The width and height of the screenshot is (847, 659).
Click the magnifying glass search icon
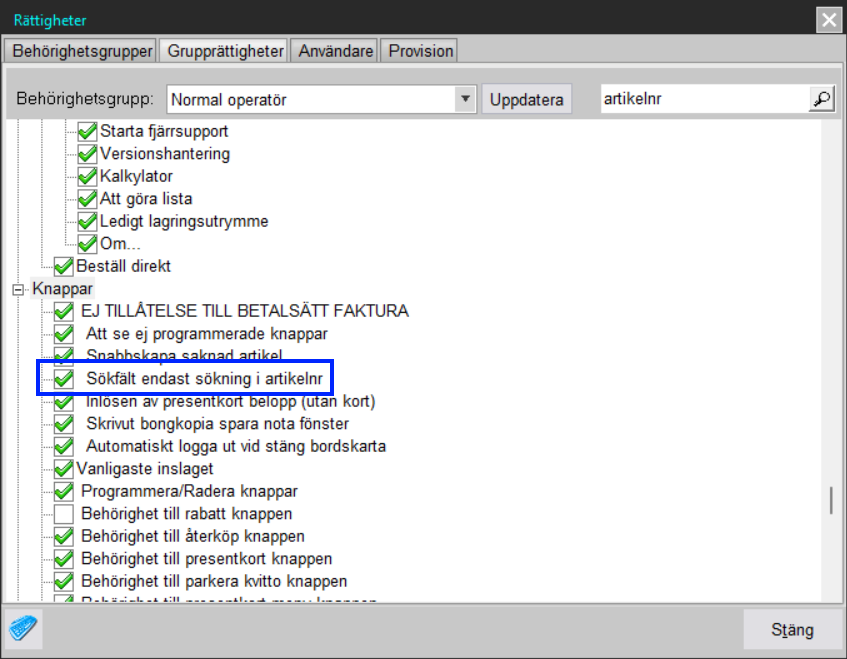(821, 99)
